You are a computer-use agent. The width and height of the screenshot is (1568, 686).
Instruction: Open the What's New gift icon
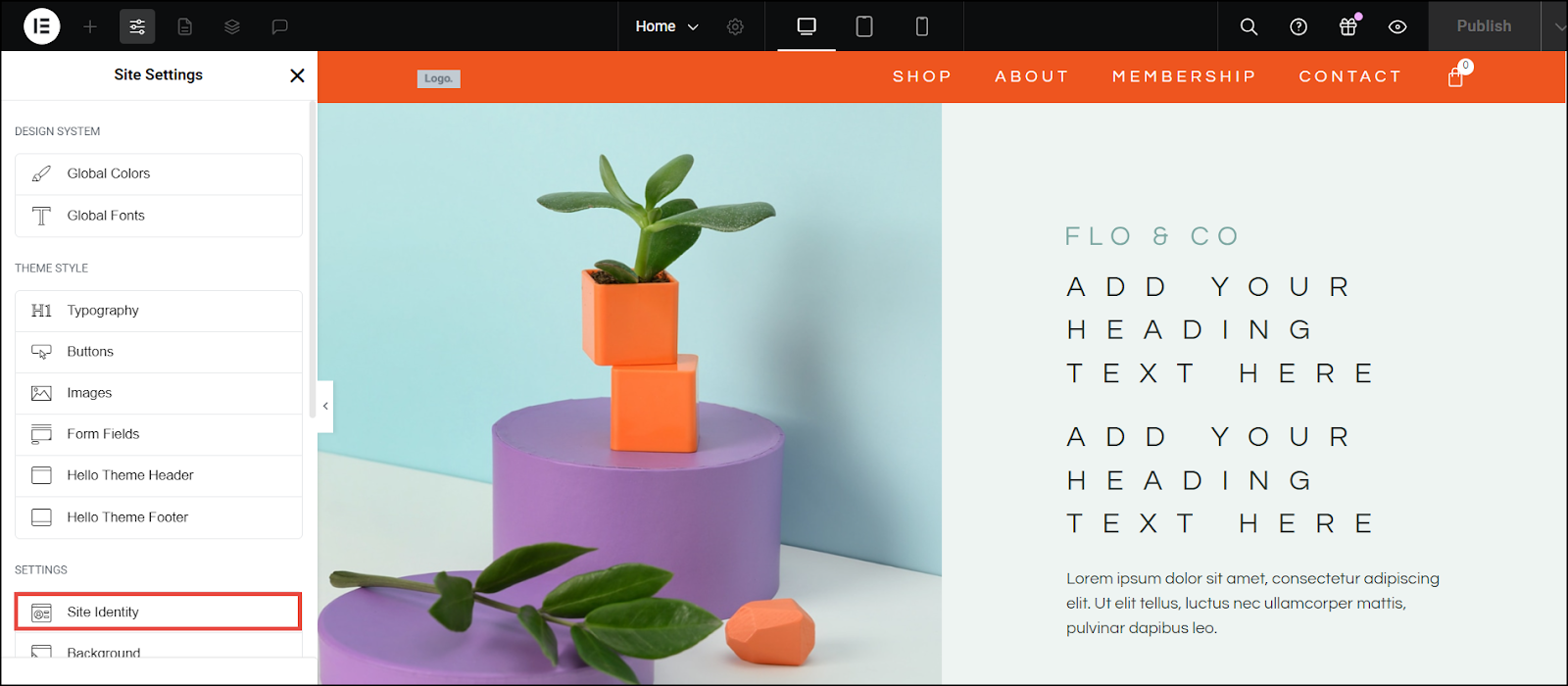(x=1348, y=26)
